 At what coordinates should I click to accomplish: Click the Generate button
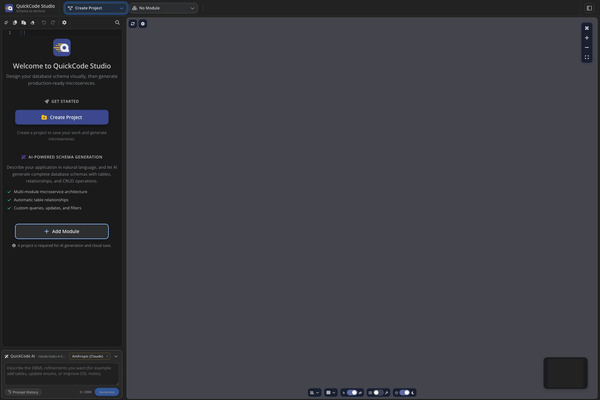(x=107, y=392)
